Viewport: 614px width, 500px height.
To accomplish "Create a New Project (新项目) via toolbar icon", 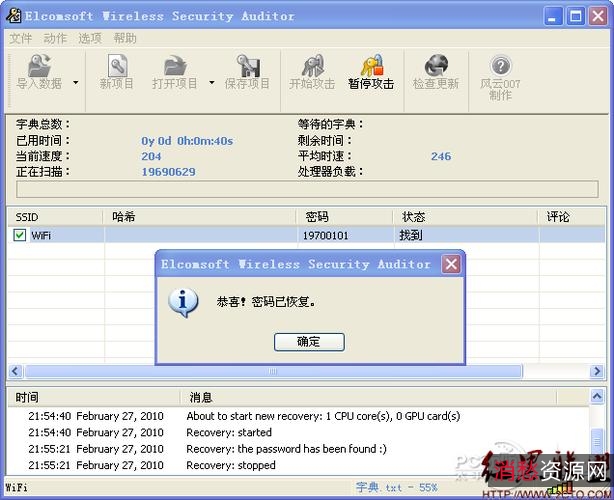I will click(x=117, y=72).
